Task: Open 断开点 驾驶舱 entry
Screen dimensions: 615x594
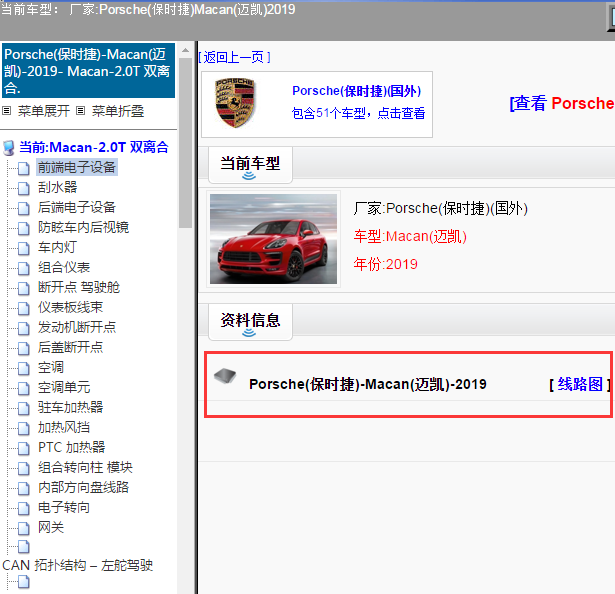Action: [x=79, y=287]
